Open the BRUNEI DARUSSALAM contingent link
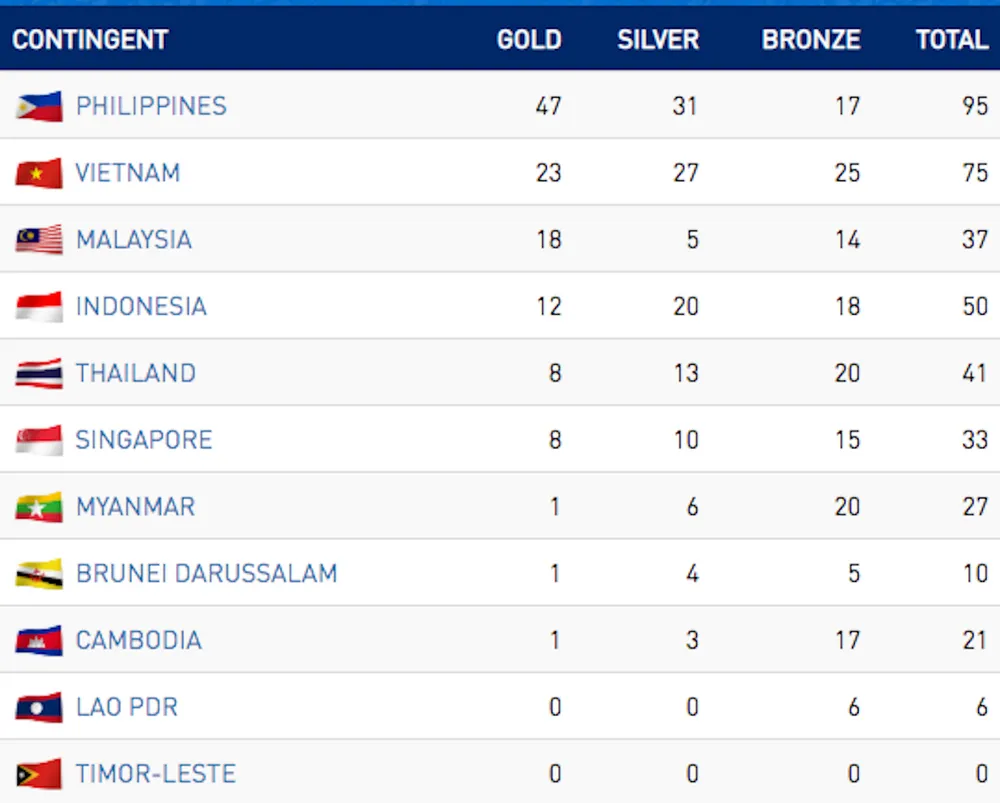The width and height of the screenshot is (1000, 803). tap(207, 573)
